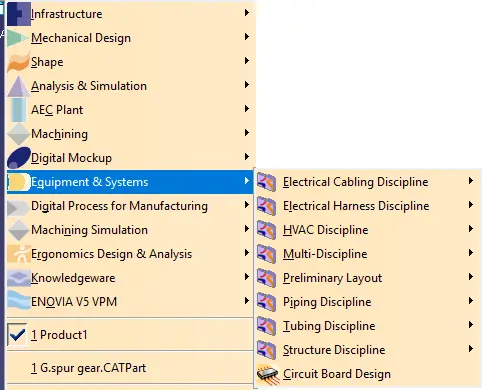Open the Knowledgeware menu entry

pyautogui.click(x=130, y=278)
